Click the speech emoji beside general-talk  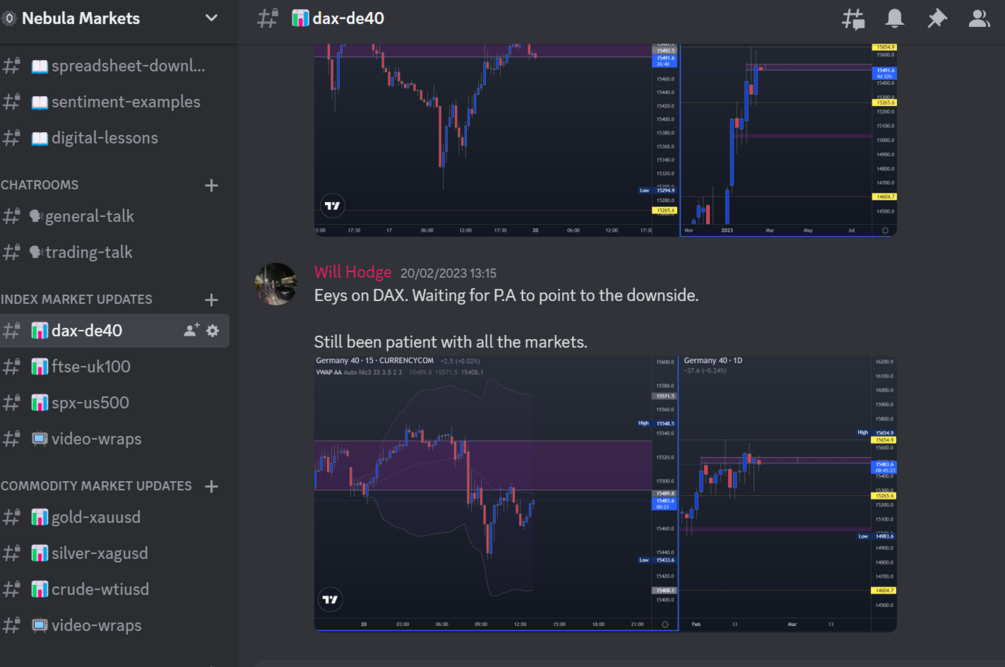click(36, 217)
